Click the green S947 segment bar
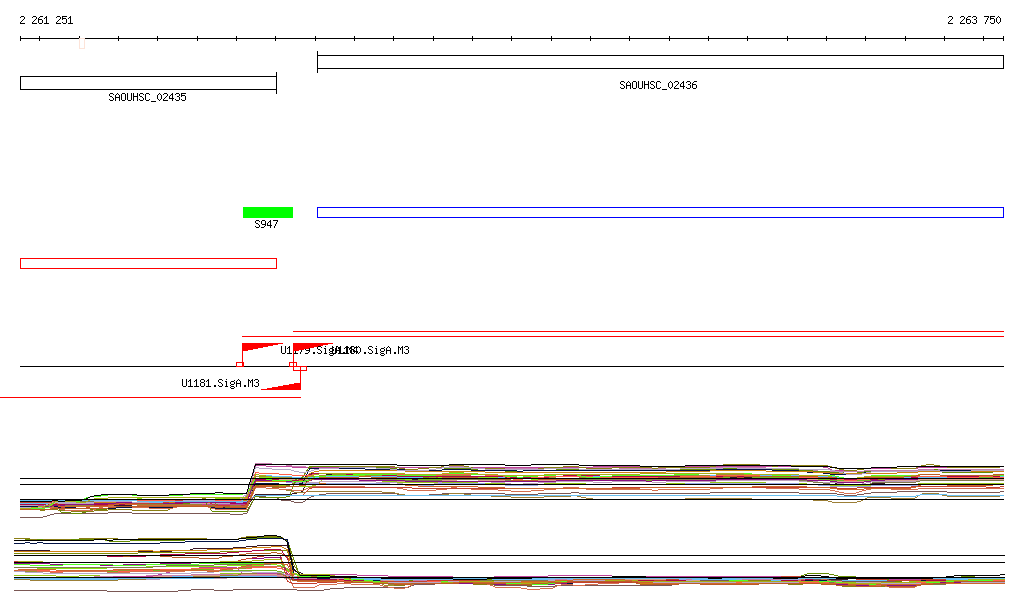Image resolution: width=1024 pixels, height=611 pixels. coord(267,212)
